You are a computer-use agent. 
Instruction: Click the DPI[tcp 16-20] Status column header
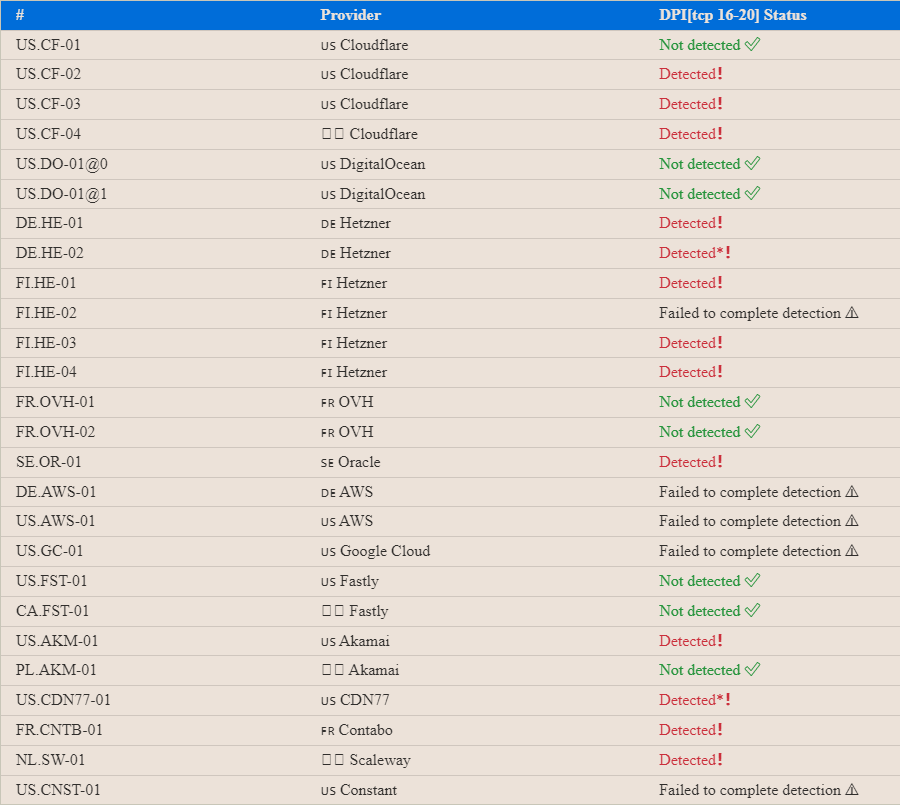click(x=732, y=15)
